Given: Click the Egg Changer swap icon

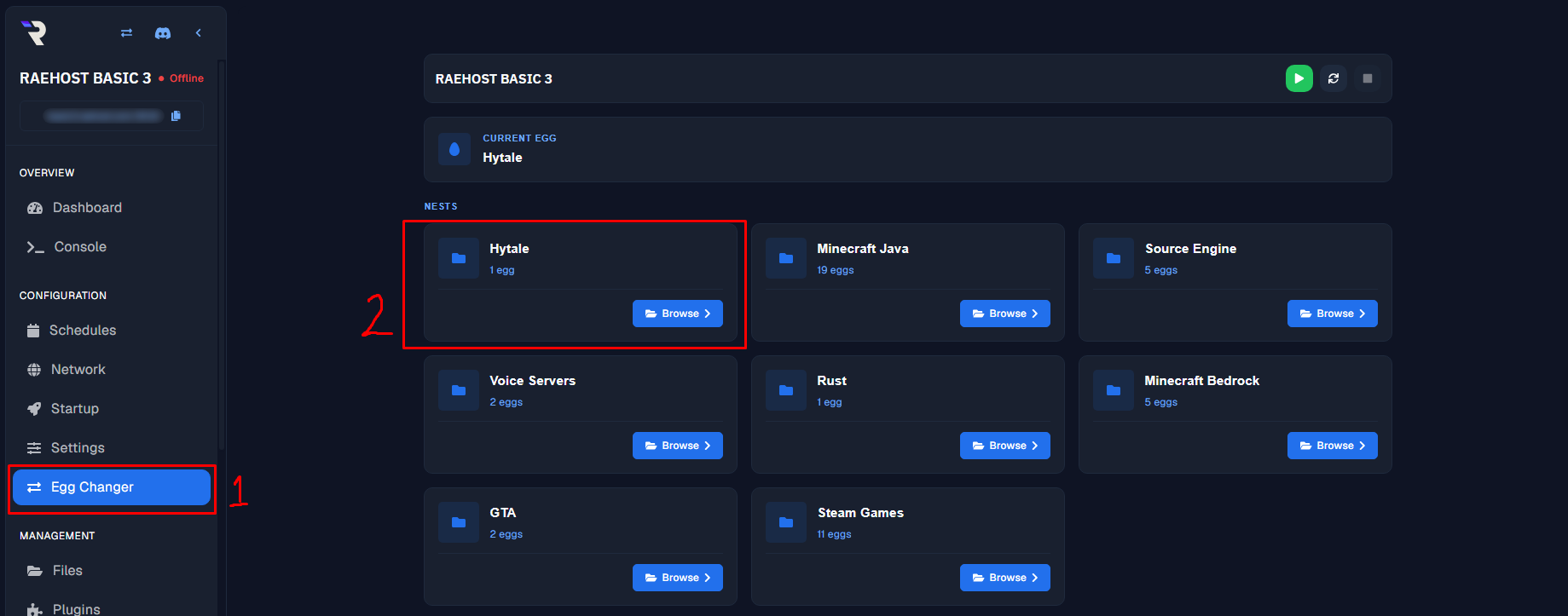Looking at the screenshot, I should click(34, 487).
